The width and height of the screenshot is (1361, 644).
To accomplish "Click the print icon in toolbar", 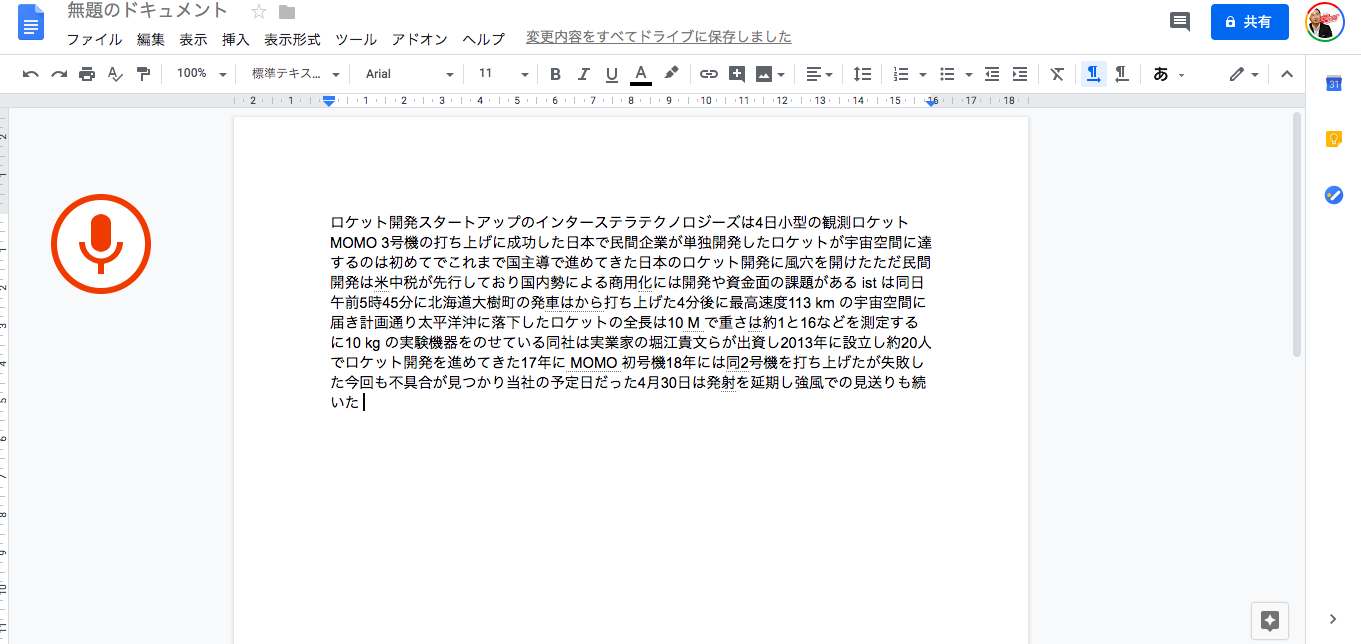I will (87, 74).
